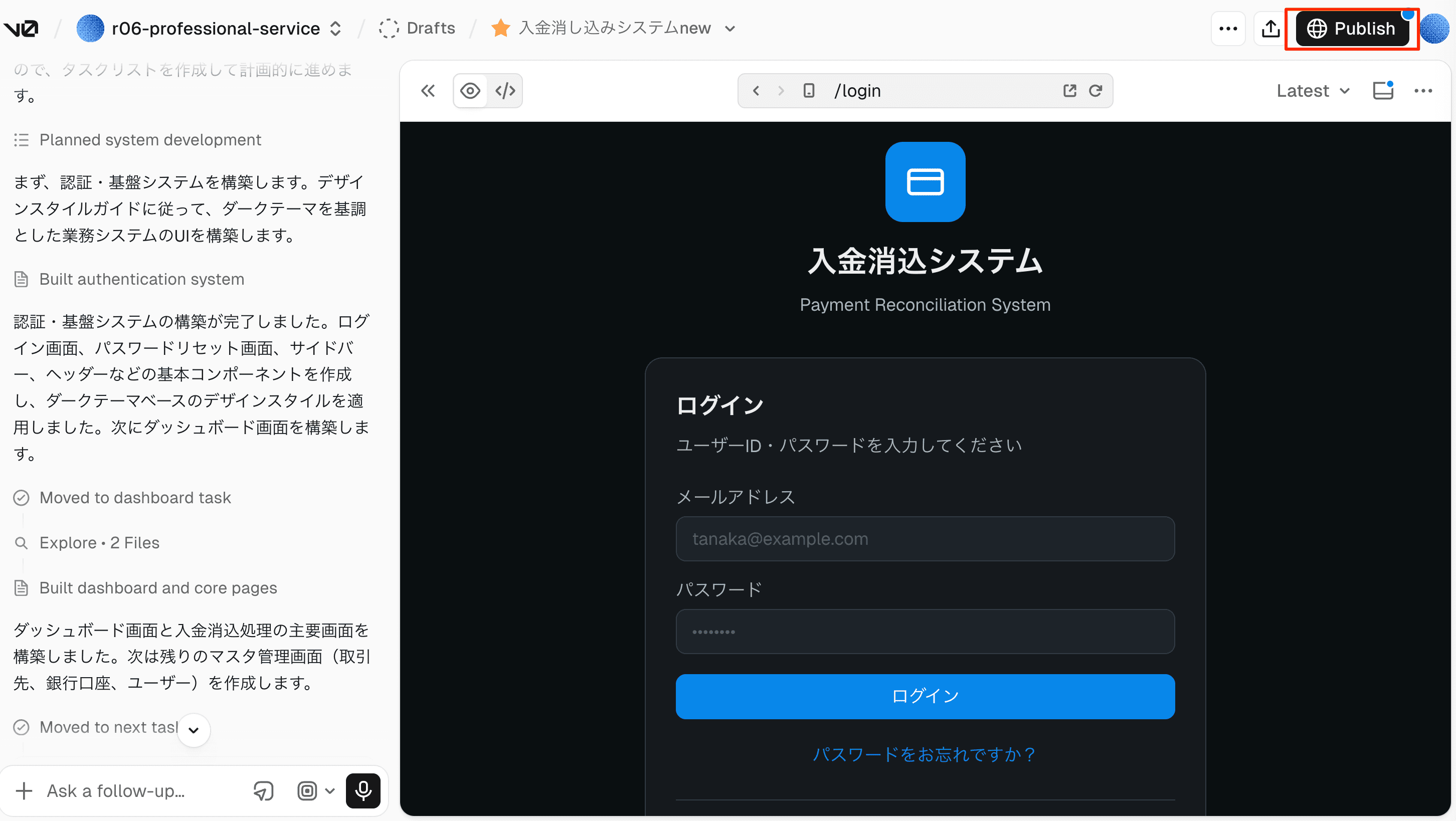Toggle the orange star favorite icon

point(500,28)
